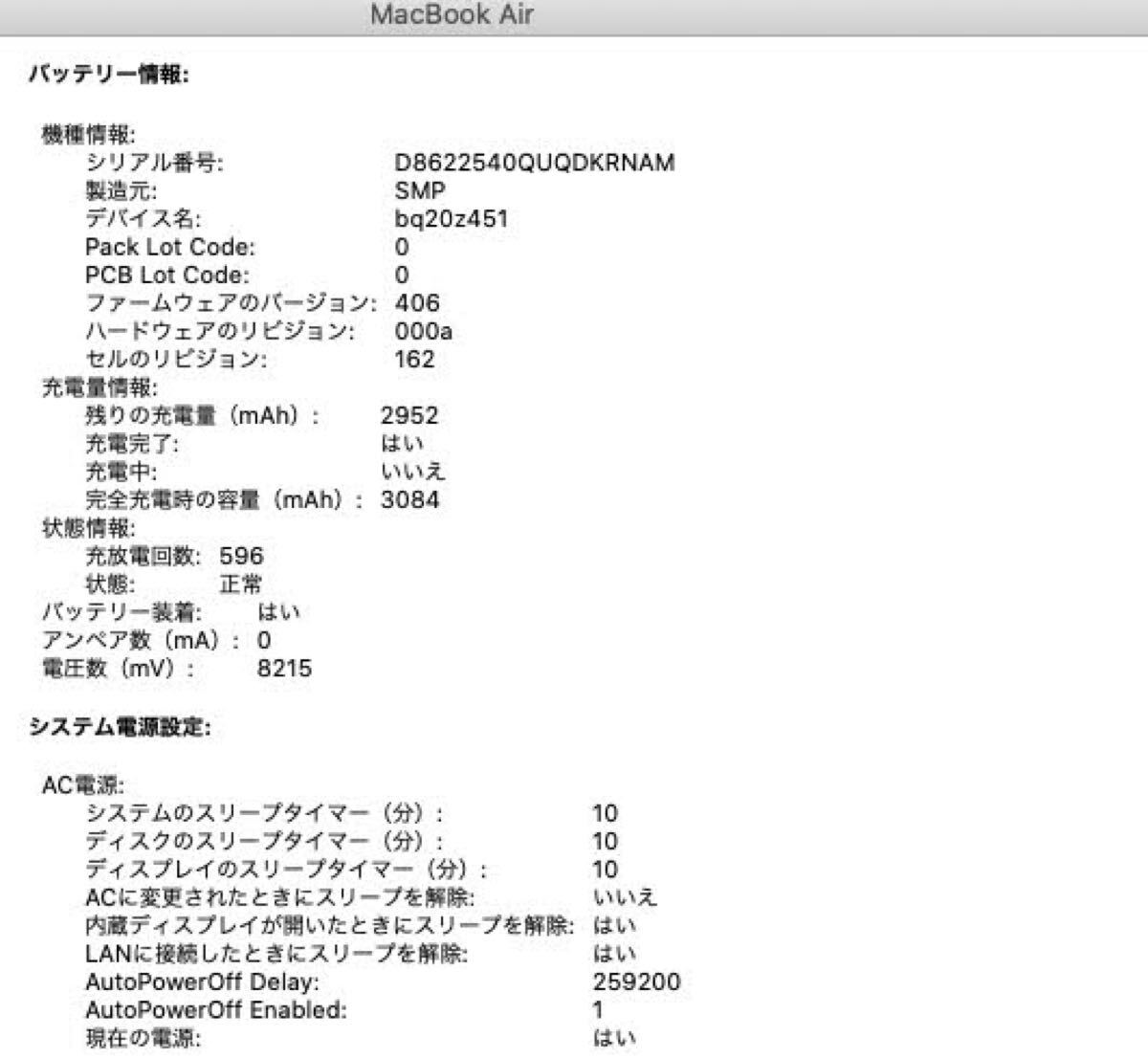Click the ディスプレイのスリープタイマー (分) label
This screenshot has height=1058, width=1148.
(x=287, y=870)
